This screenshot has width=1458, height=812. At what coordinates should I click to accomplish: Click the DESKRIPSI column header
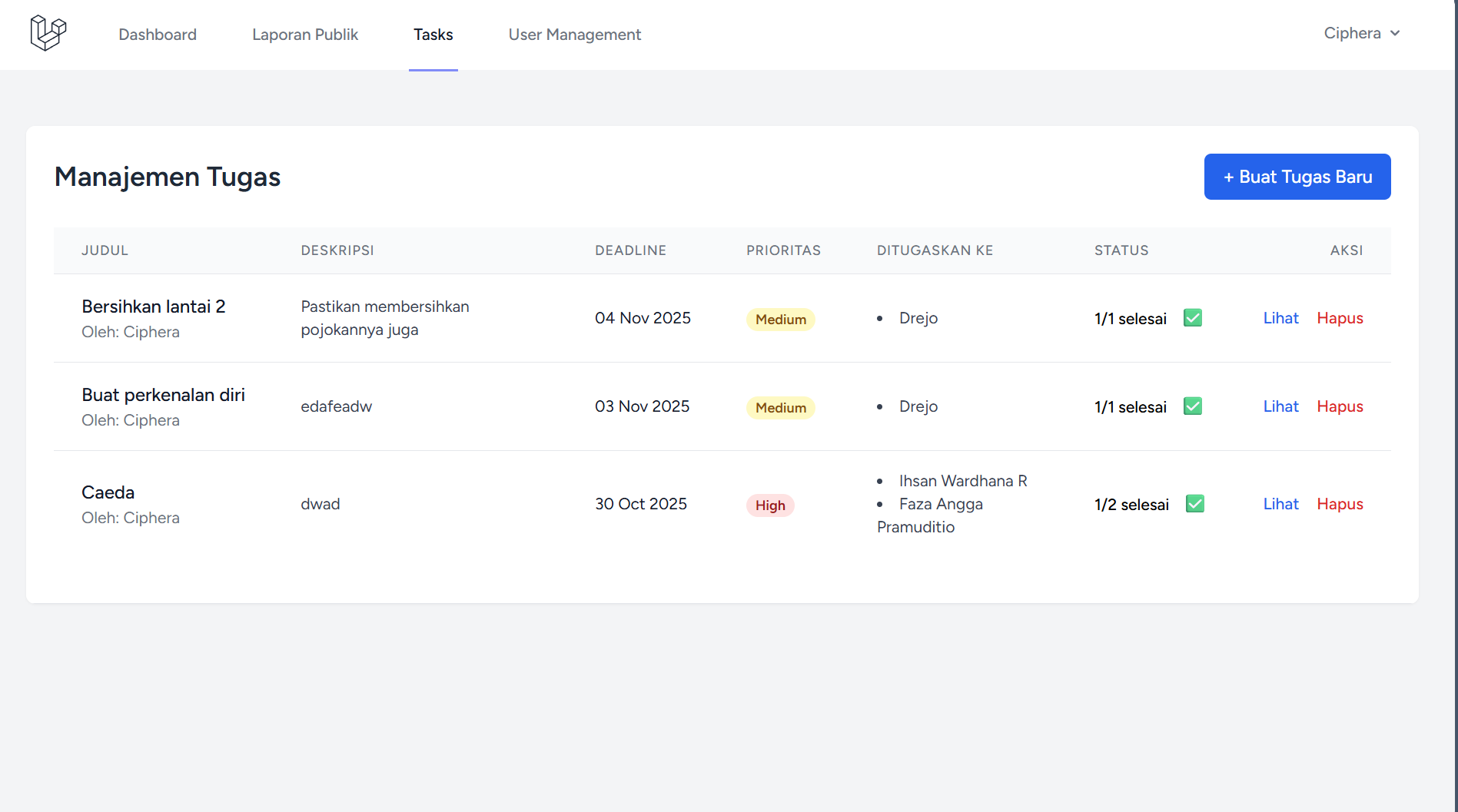click(x=337, y=250)
